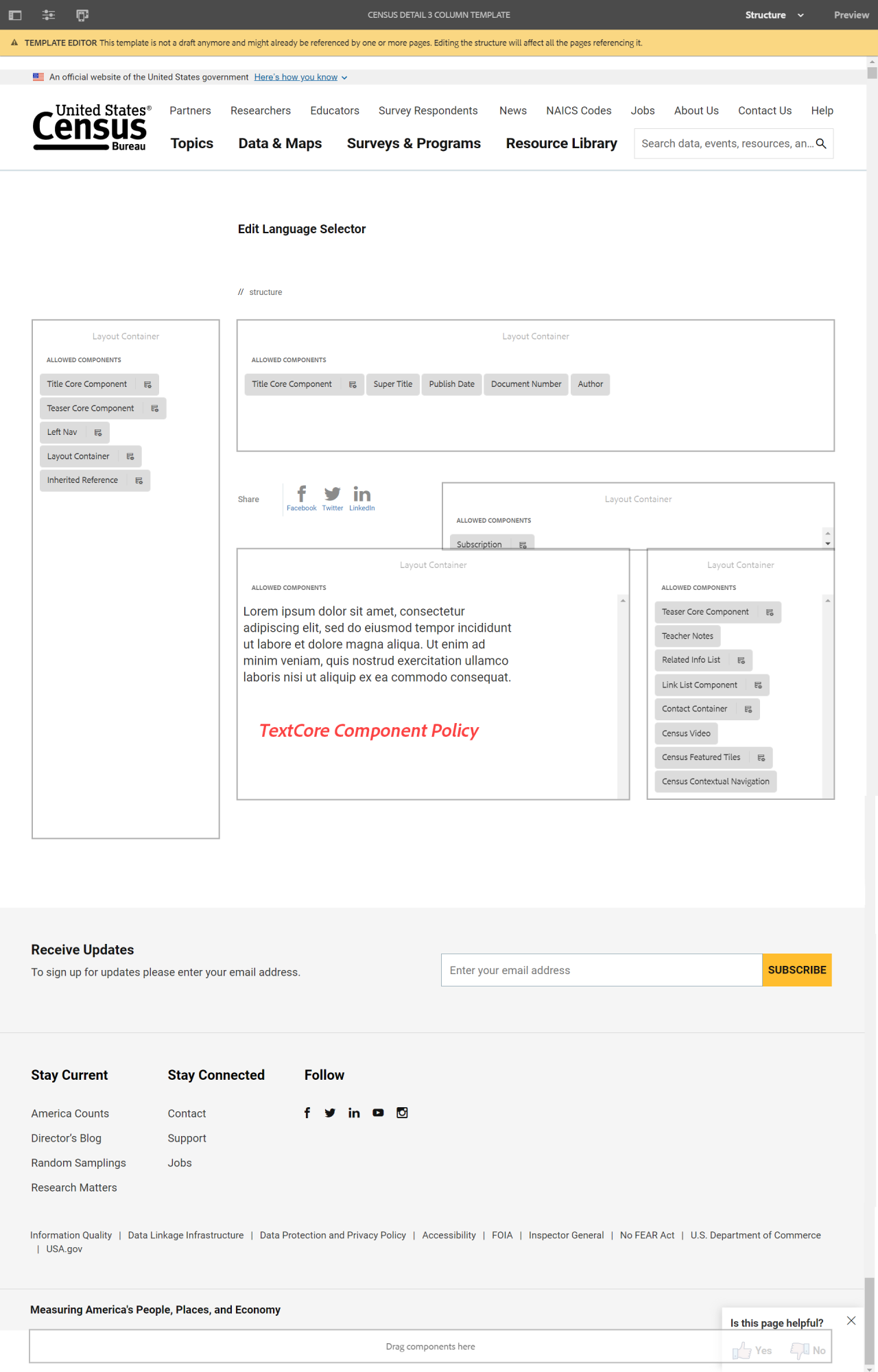Open Research Matters footer link
Image resolution: width=878 pixels, height=1372 pixels.
tap(74, 1187)
